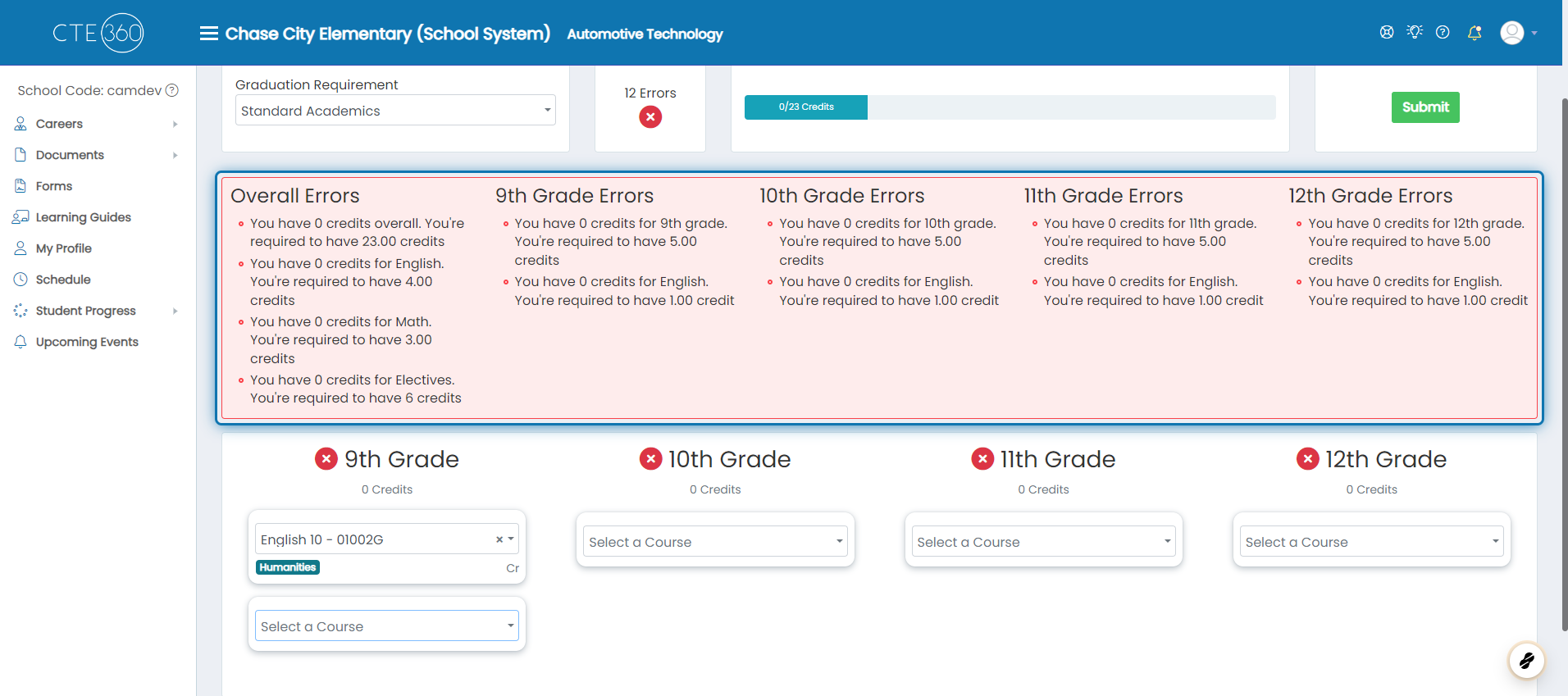Open the 10th Grade Select a Course dropdown
This screenshot has width=1568, height=696.
(715, 542)
